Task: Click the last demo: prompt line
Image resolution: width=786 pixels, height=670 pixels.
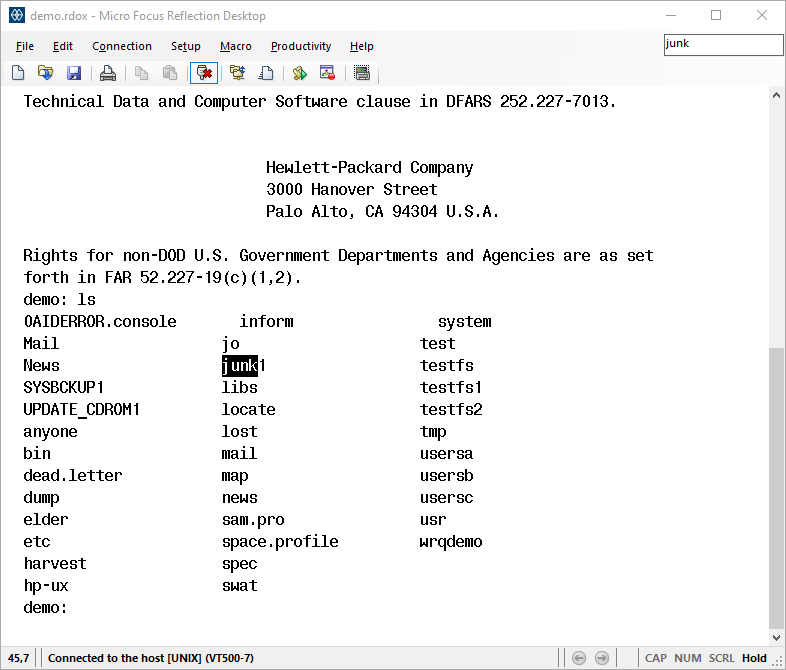Action: click(x=45, y=608)
